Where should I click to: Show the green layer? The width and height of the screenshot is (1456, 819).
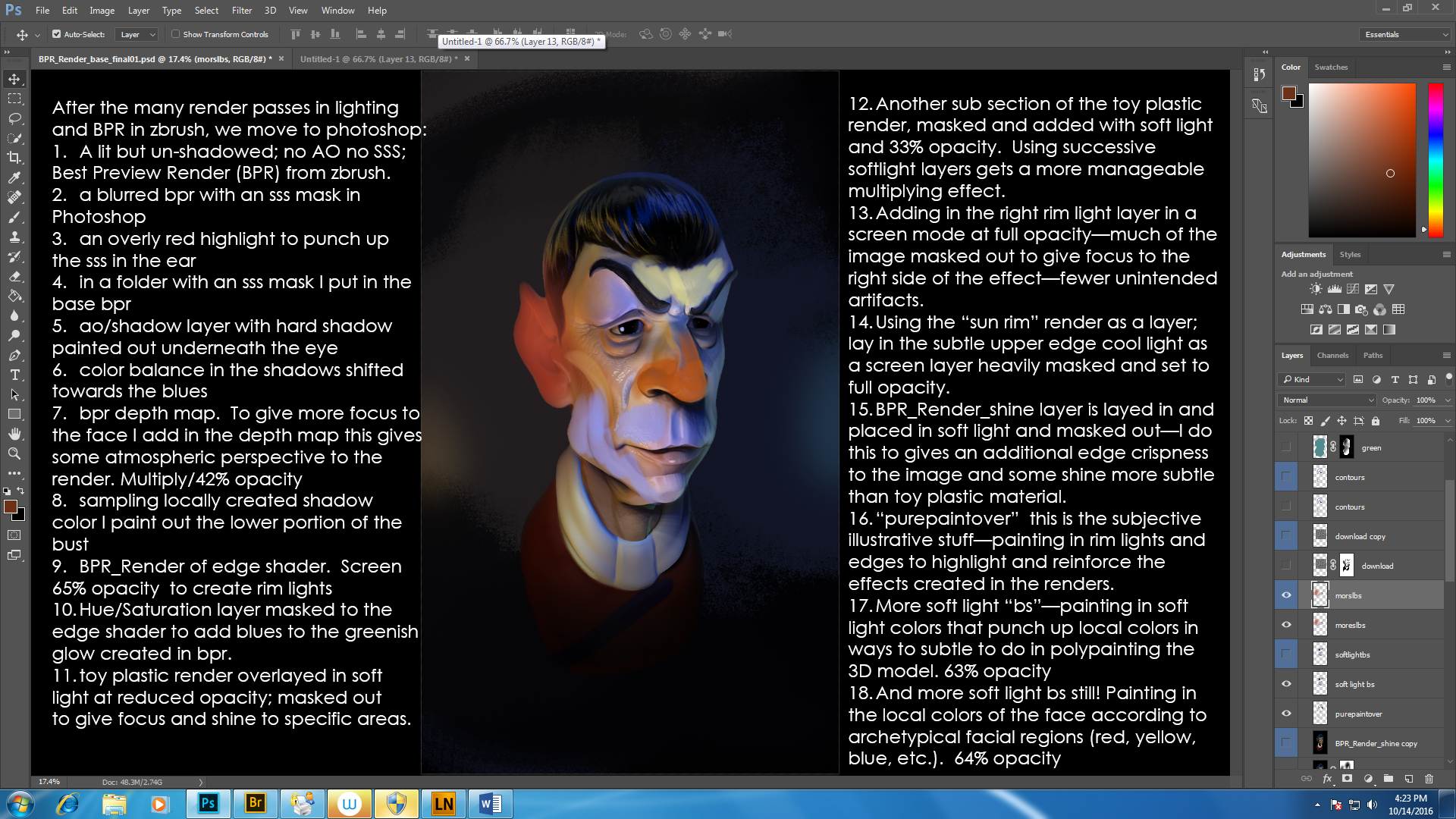(x=1286, y=447)
